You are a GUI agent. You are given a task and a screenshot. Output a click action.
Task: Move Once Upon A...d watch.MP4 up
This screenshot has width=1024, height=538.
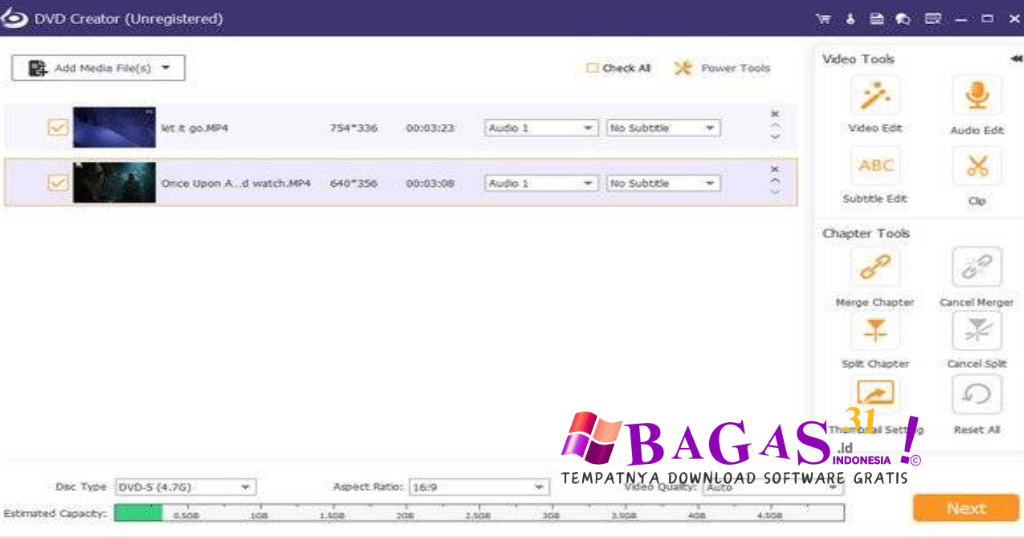(x=775, y=181)
